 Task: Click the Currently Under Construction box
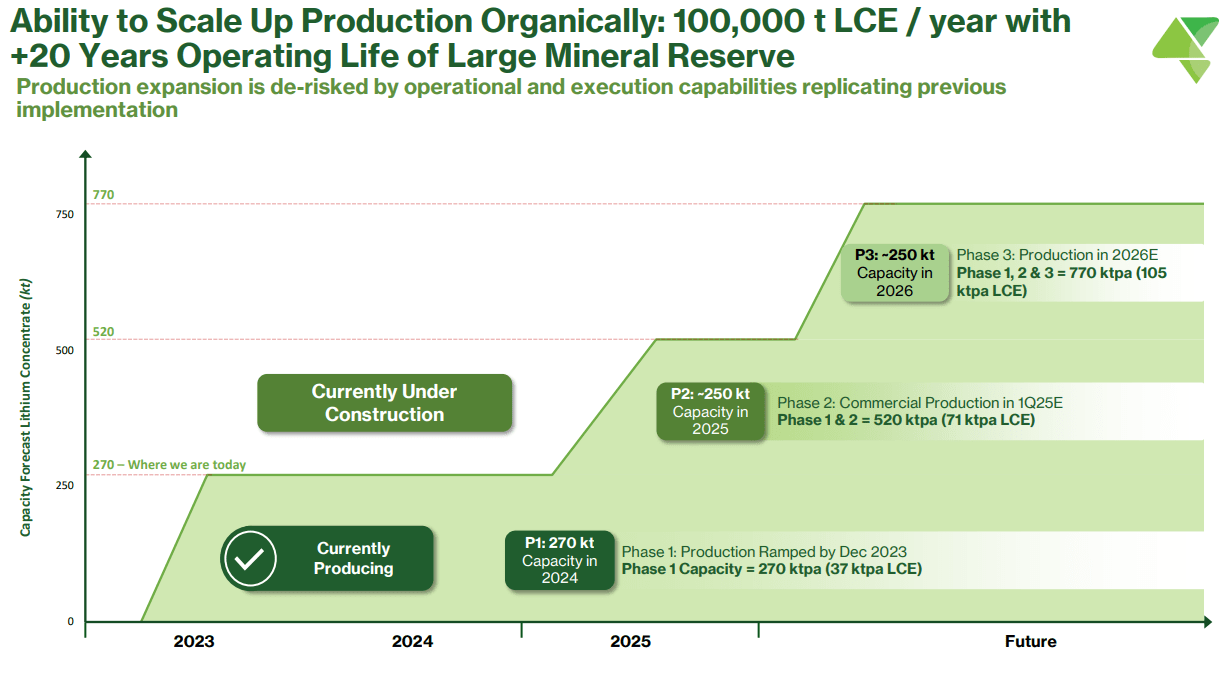pyautogui.click(x=385, y=403)
